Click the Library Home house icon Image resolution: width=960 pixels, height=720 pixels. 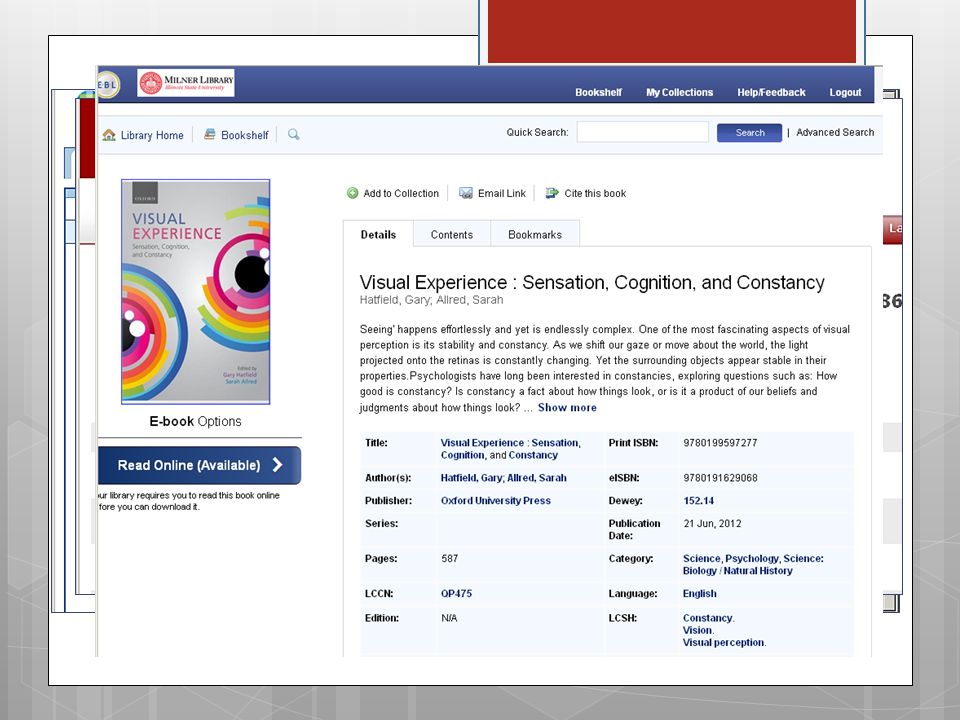click(109, 135)
